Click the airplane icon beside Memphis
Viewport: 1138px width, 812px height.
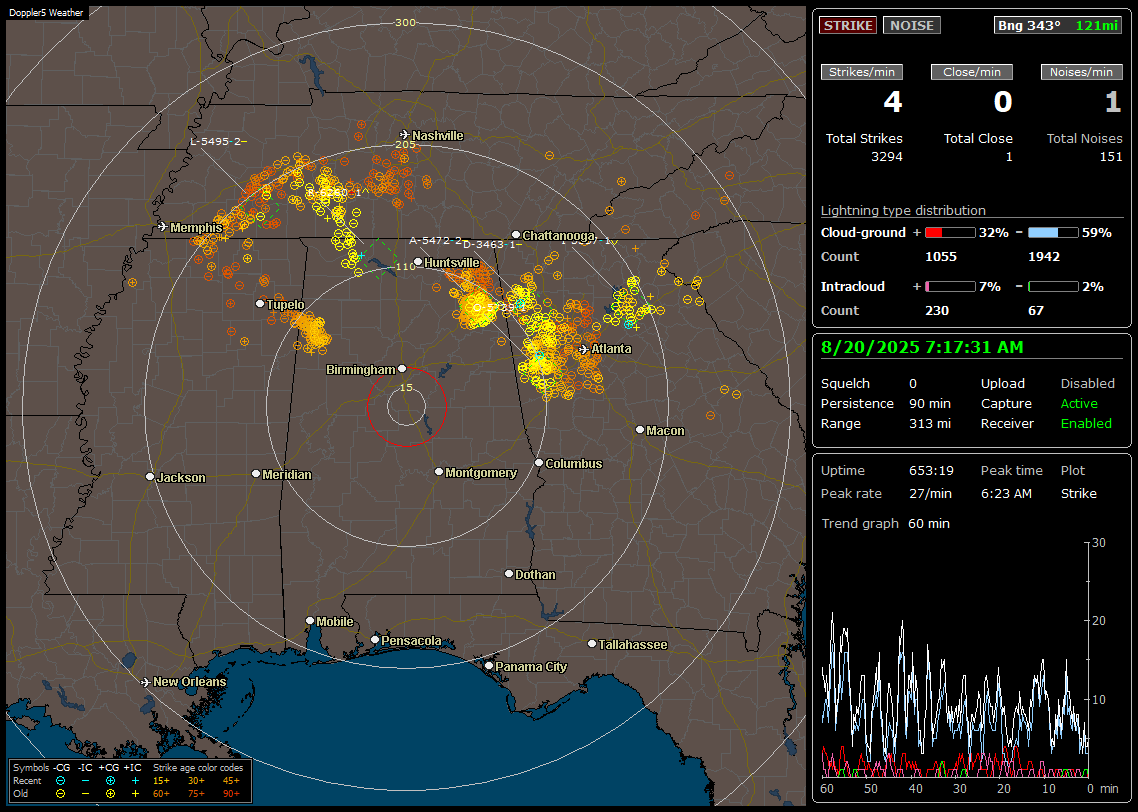pos(163,227)
